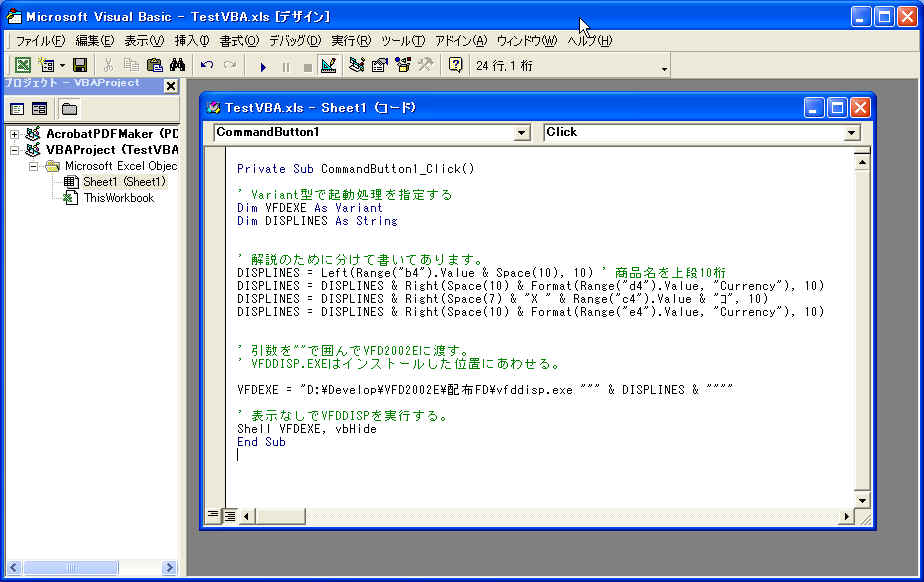Open the CommandButton1 object dropdown
Image resolution: width=924 pixels, height=582 pixels.
(522, 133)
